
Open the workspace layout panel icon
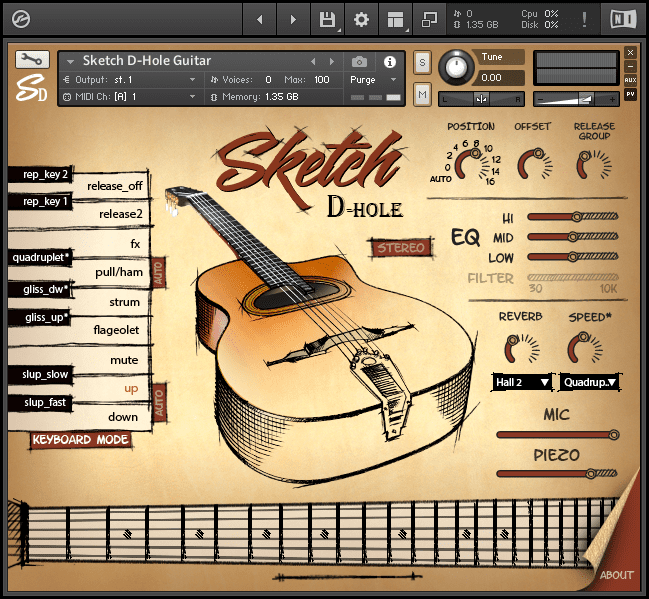395,19
